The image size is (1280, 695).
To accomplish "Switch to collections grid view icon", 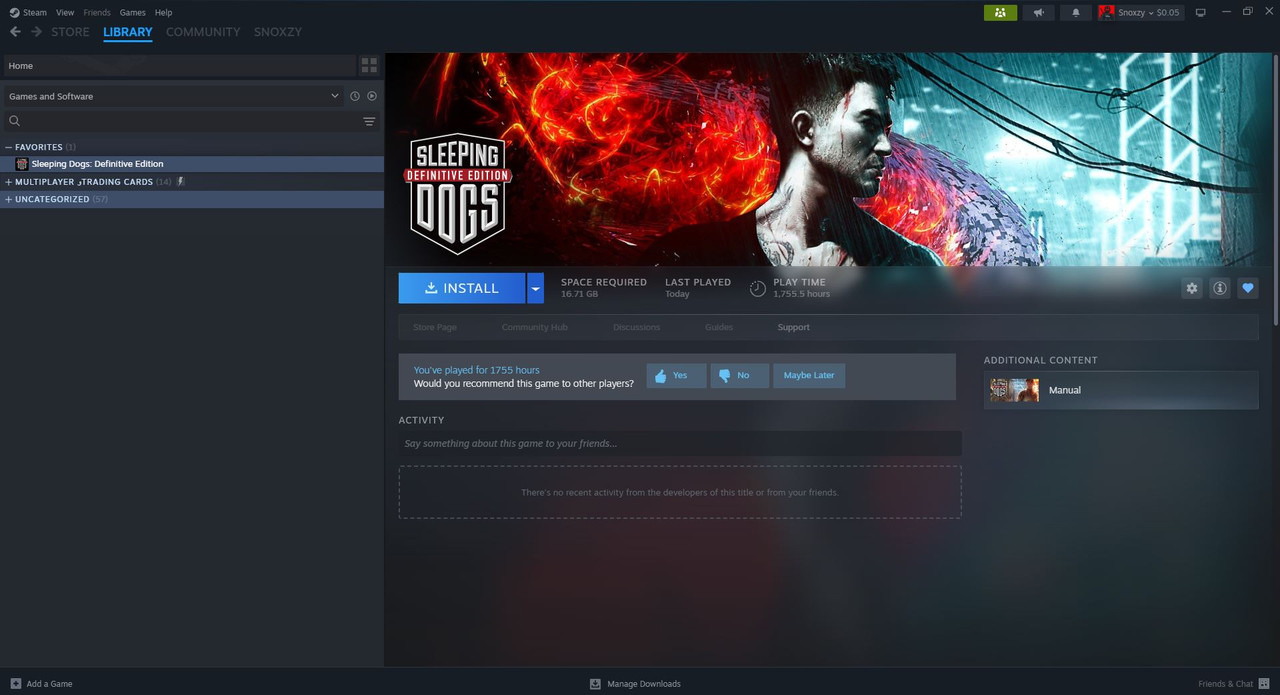I will click(369, 66).
